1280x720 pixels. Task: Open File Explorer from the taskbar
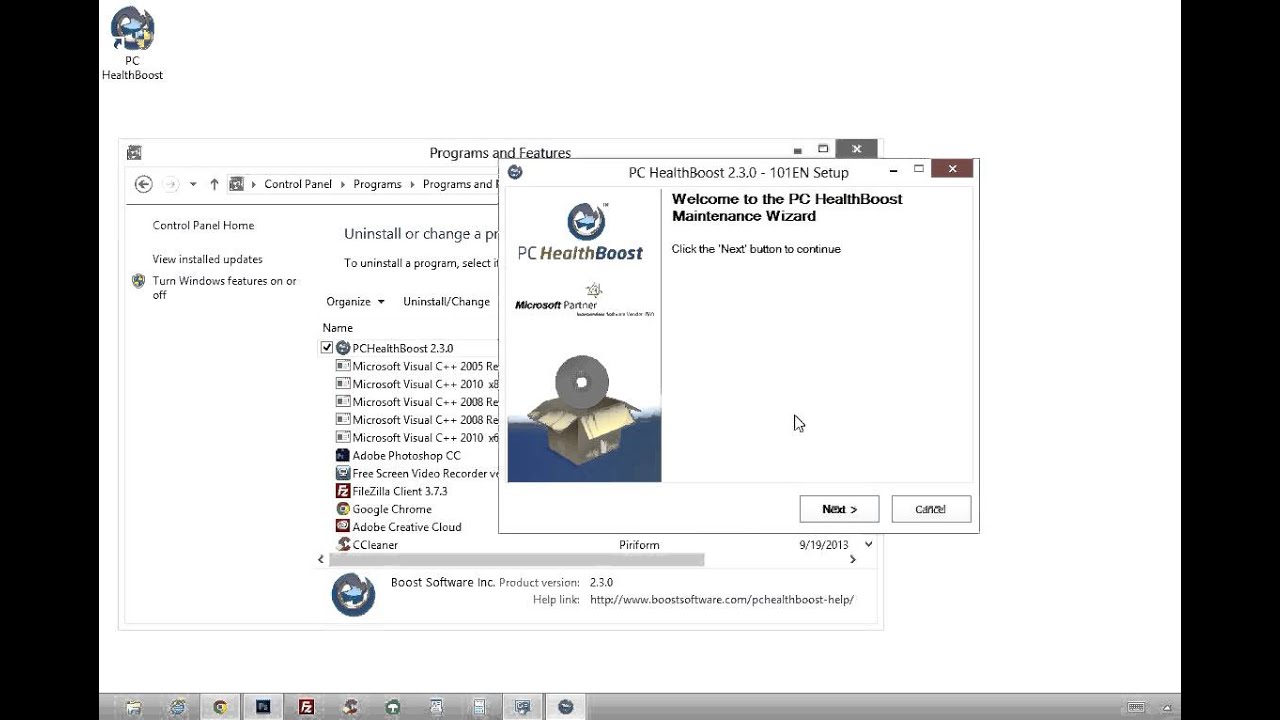click(133, 707)
